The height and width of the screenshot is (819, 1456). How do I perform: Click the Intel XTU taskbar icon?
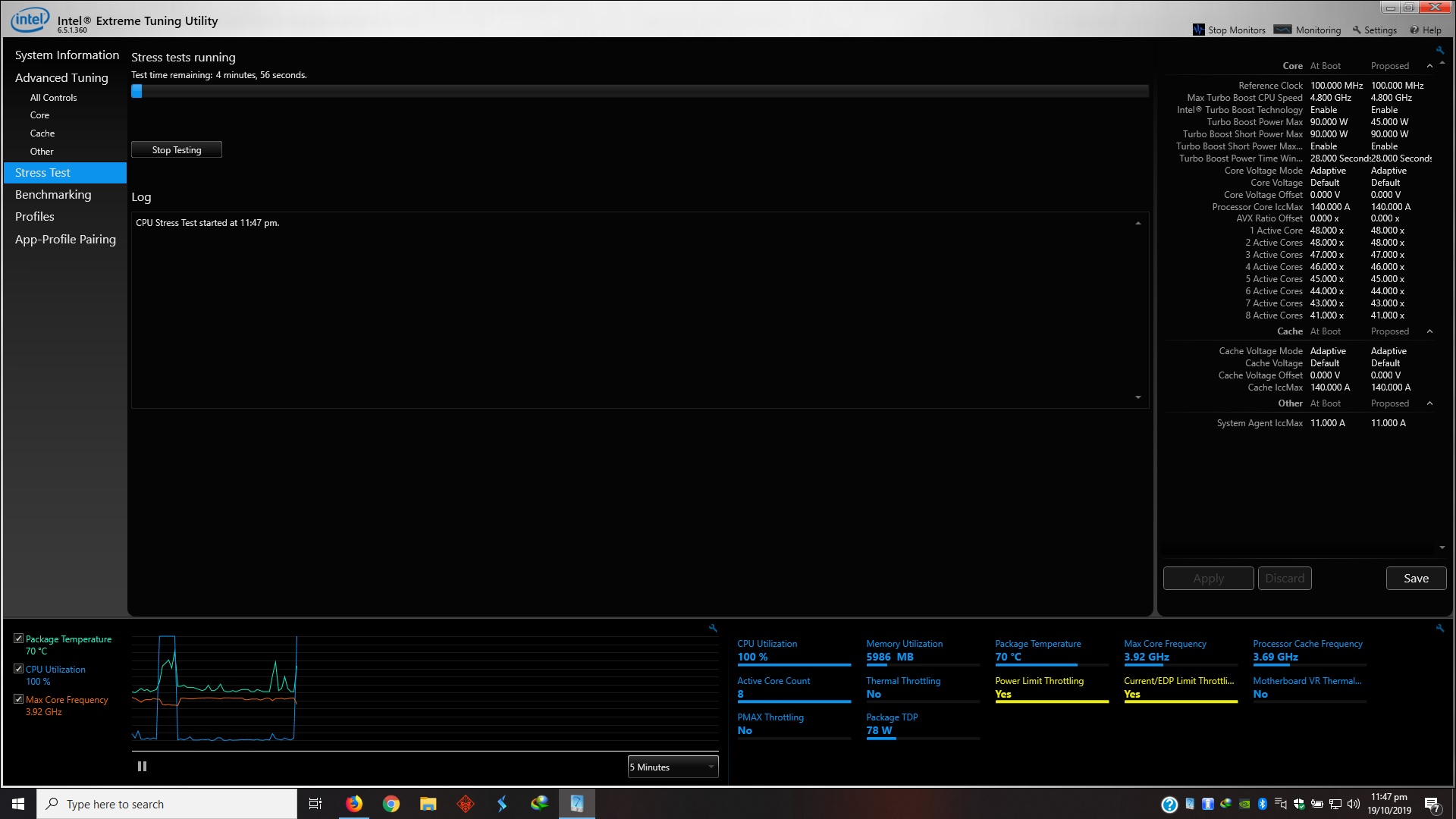pyautogui.click(x=577, y=804)
